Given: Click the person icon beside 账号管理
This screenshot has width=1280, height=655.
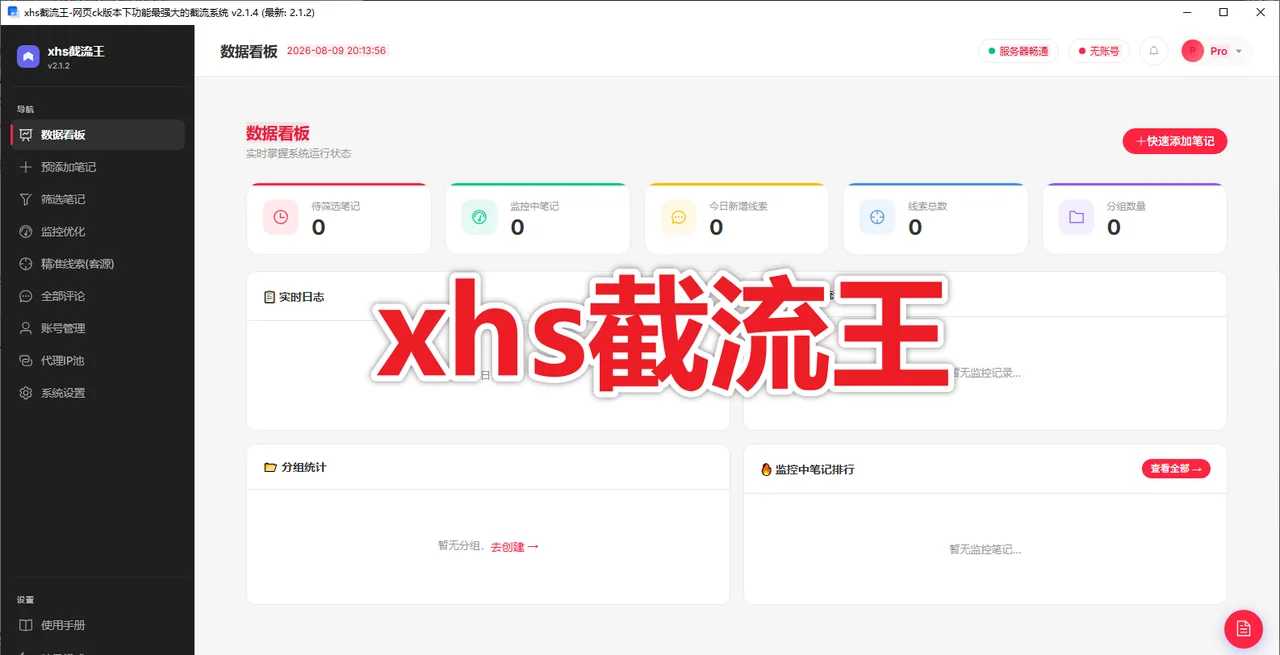Looking at the screenshot, I should click(x=26, y=328).
